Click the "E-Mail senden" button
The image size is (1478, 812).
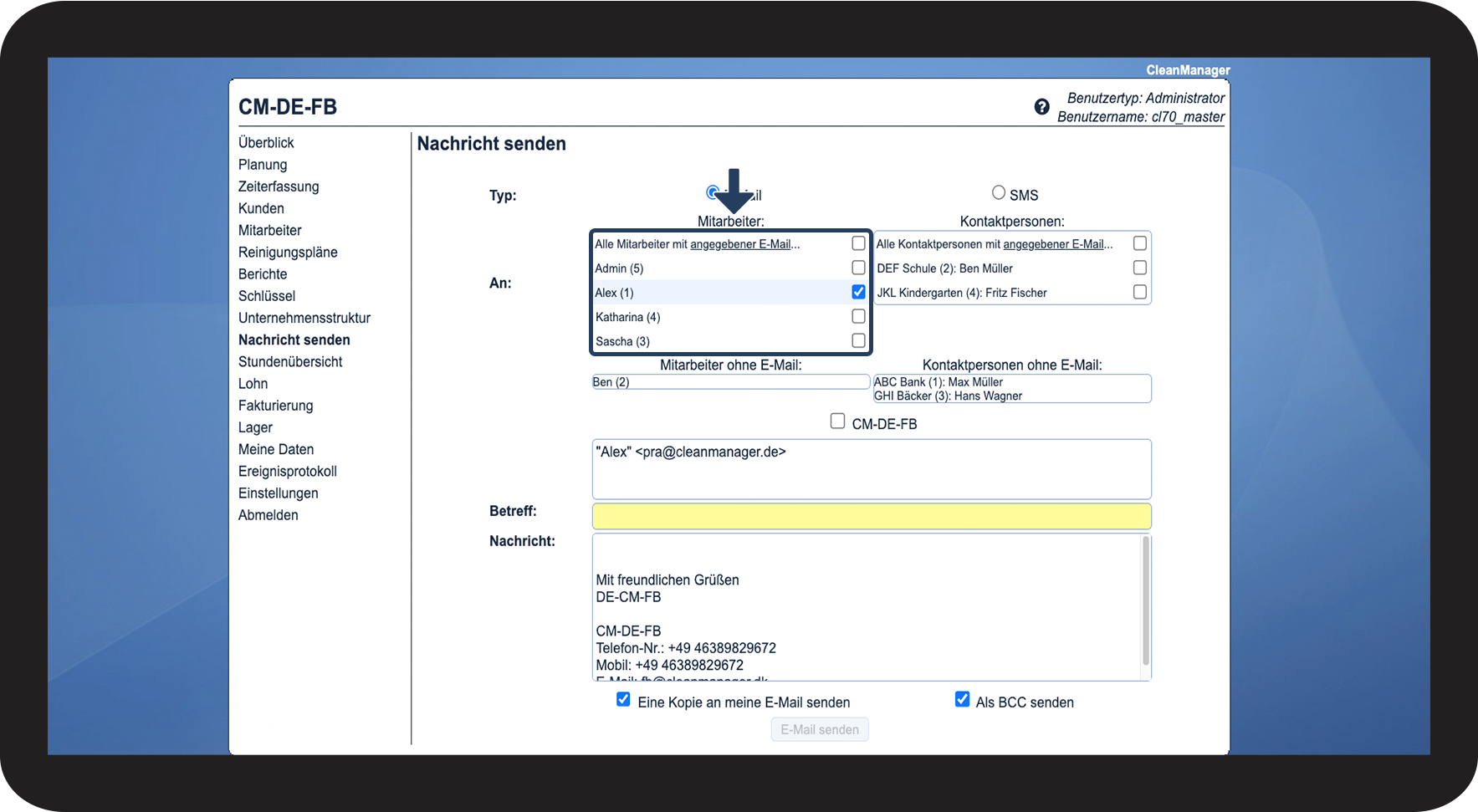click(819, 728)
